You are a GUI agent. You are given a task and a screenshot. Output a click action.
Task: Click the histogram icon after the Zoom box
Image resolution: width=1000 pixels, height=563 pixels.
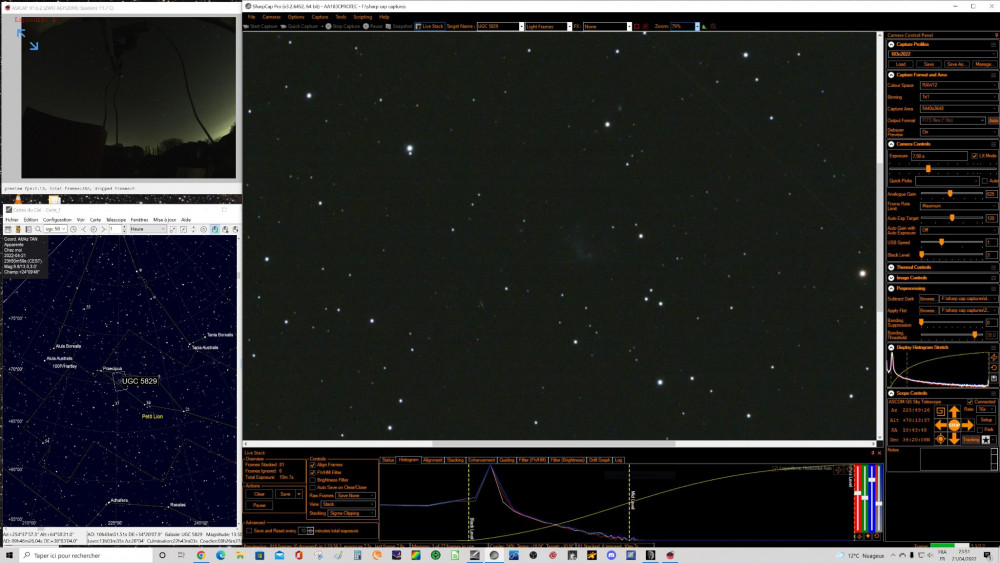(x=705, y=27)
